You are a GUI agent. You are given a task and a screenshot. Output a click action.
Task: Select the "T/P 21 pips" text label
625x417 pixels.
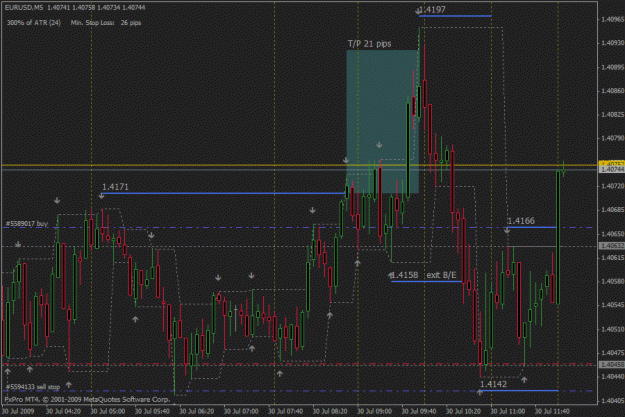pyautogui.click(x=369, y=44)
